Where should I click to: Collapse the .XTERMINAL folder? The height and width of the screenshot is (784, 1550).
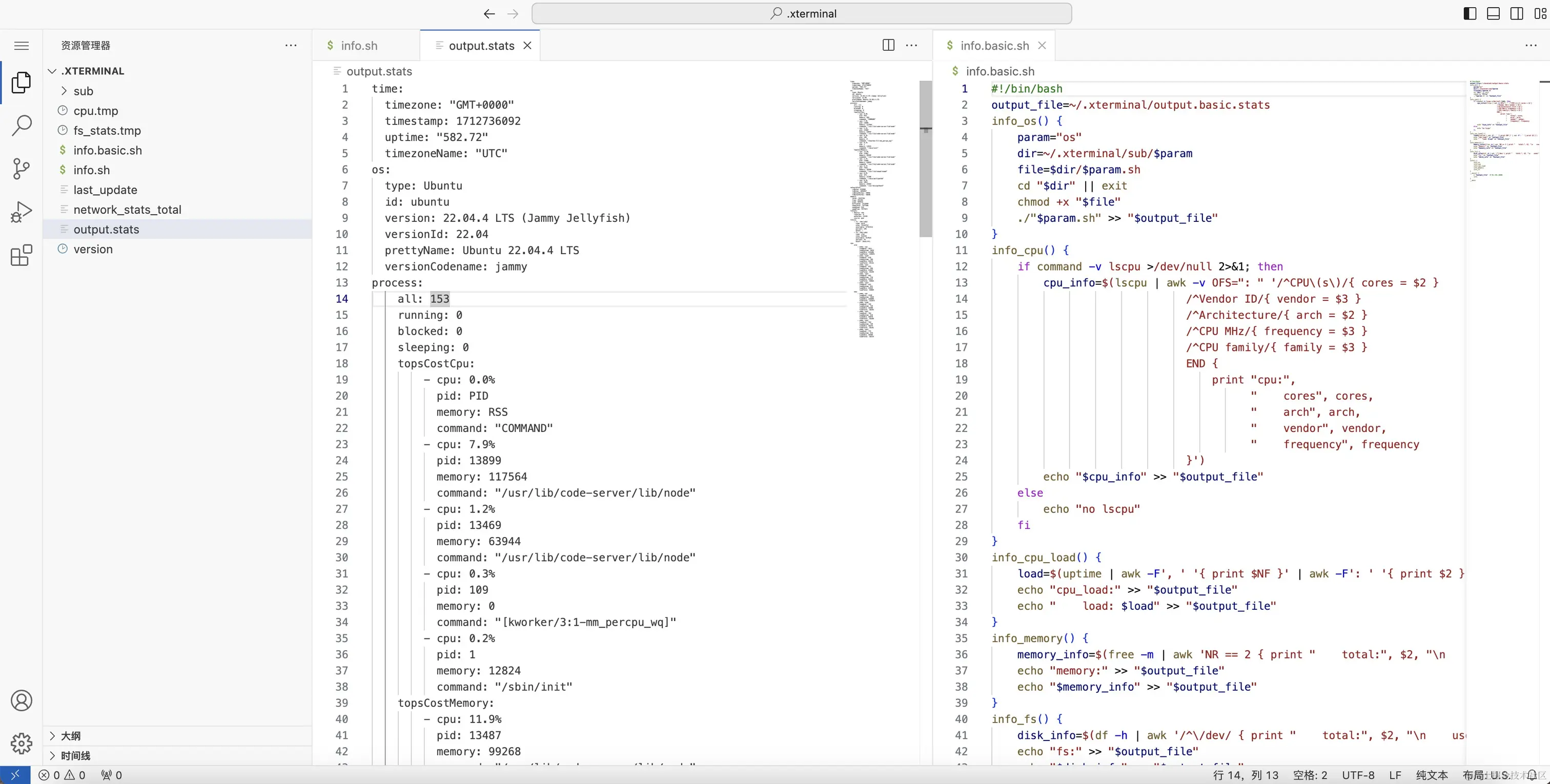53,70
